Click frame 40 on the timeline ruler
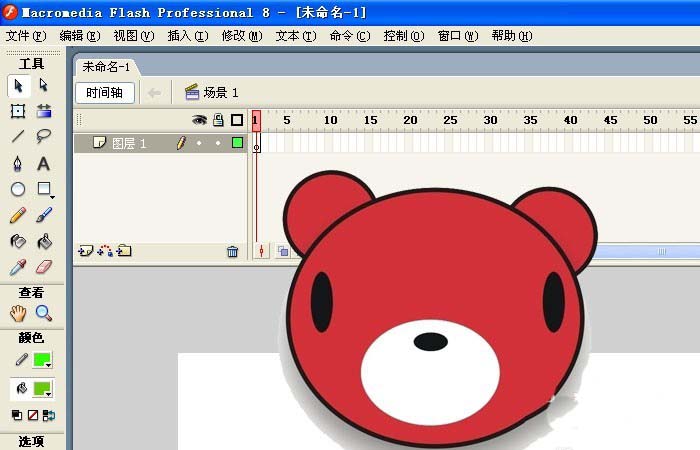Screen dimensions: 700x450 click(570, 120)
